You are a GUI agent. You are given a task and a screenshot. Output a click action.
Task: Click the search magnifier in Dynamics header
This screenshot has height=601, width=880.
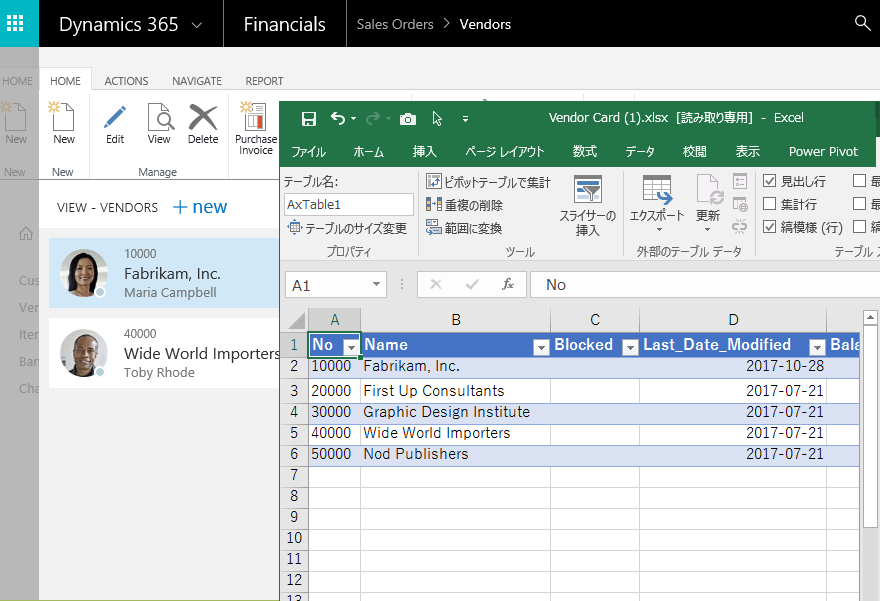tap(862, 23)
